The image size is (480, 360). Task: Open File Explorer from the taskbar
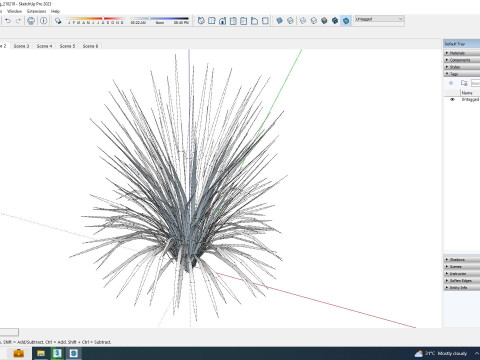click(x=41, y=353)
